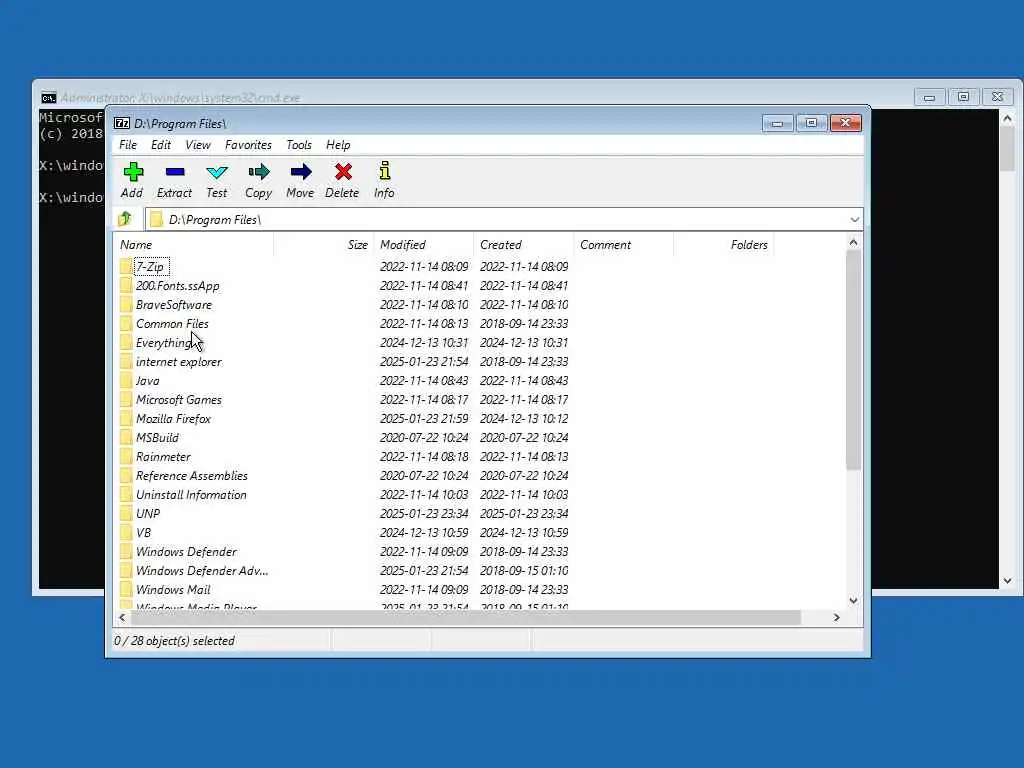The width and height of the screenshot is (1024, 768).
Task: Select the Windows Mail folder name
Action: tap(173, 589)
